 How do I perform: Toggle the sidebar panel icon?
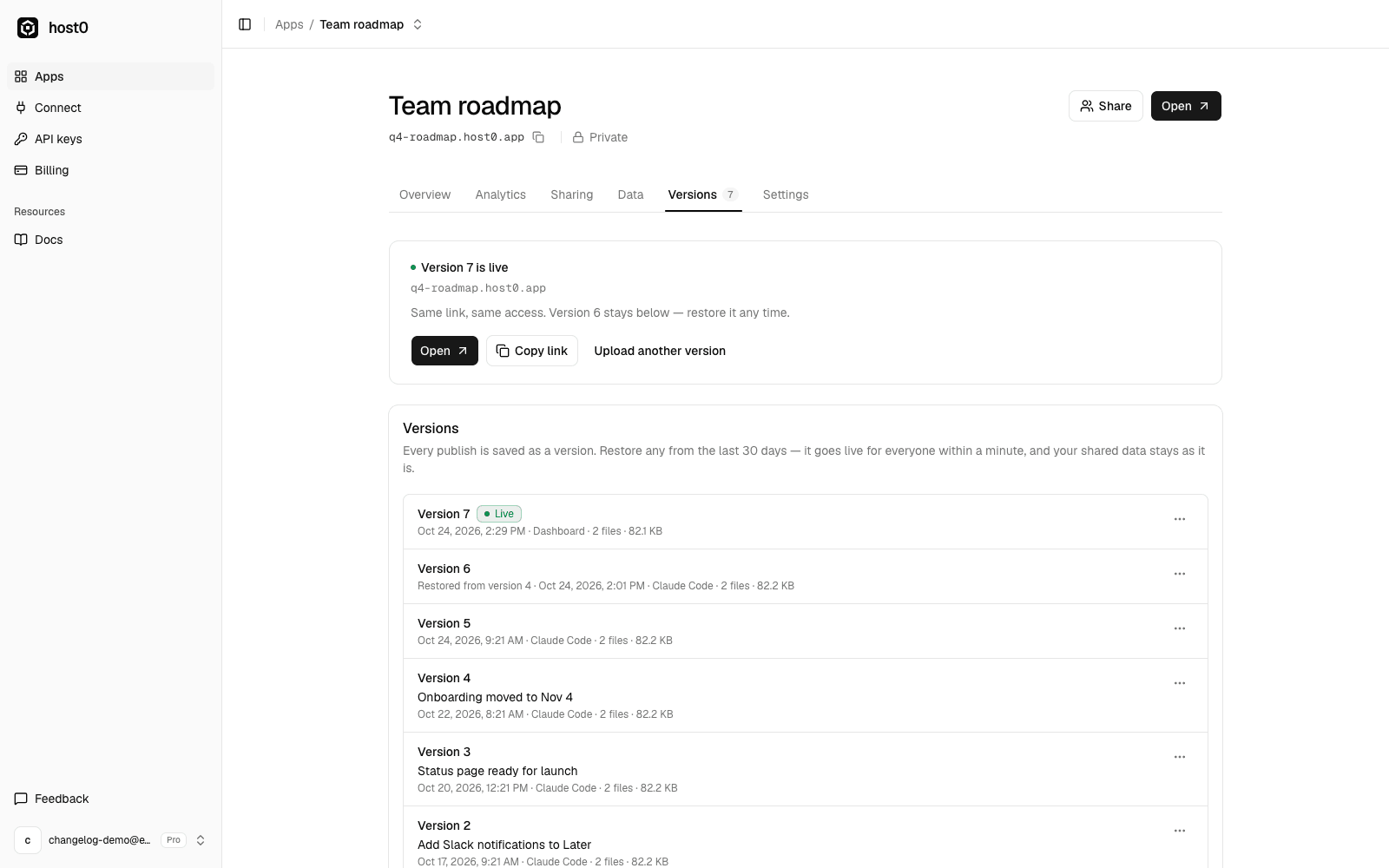[245, 24]
